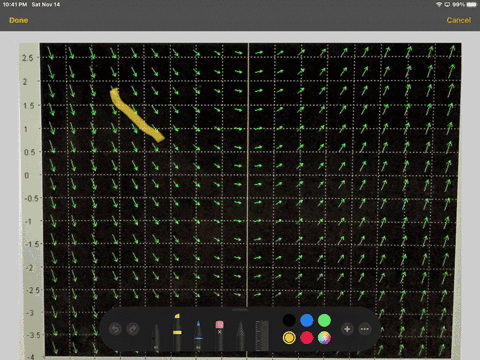Select the pen tool

(x=156, y=337)
